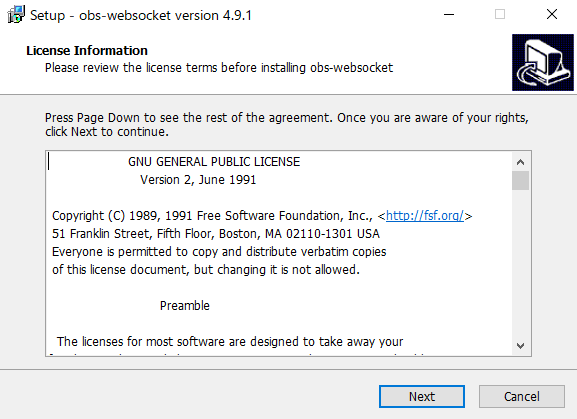The image size is (577, 419).
Task: Click the Version 2, June 1991 line
Action: (x=198, y=180)
